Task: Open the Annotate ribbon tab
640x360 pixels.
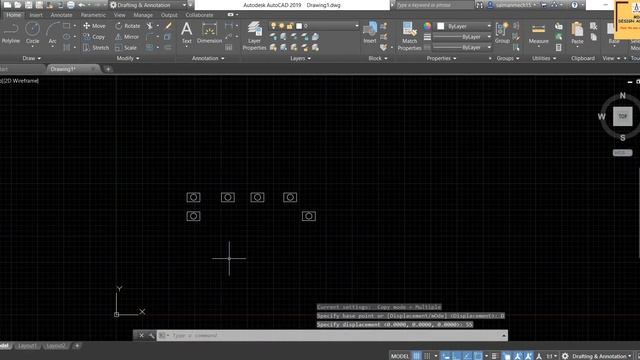Action: pyautogui.click(x=61, y=15)
